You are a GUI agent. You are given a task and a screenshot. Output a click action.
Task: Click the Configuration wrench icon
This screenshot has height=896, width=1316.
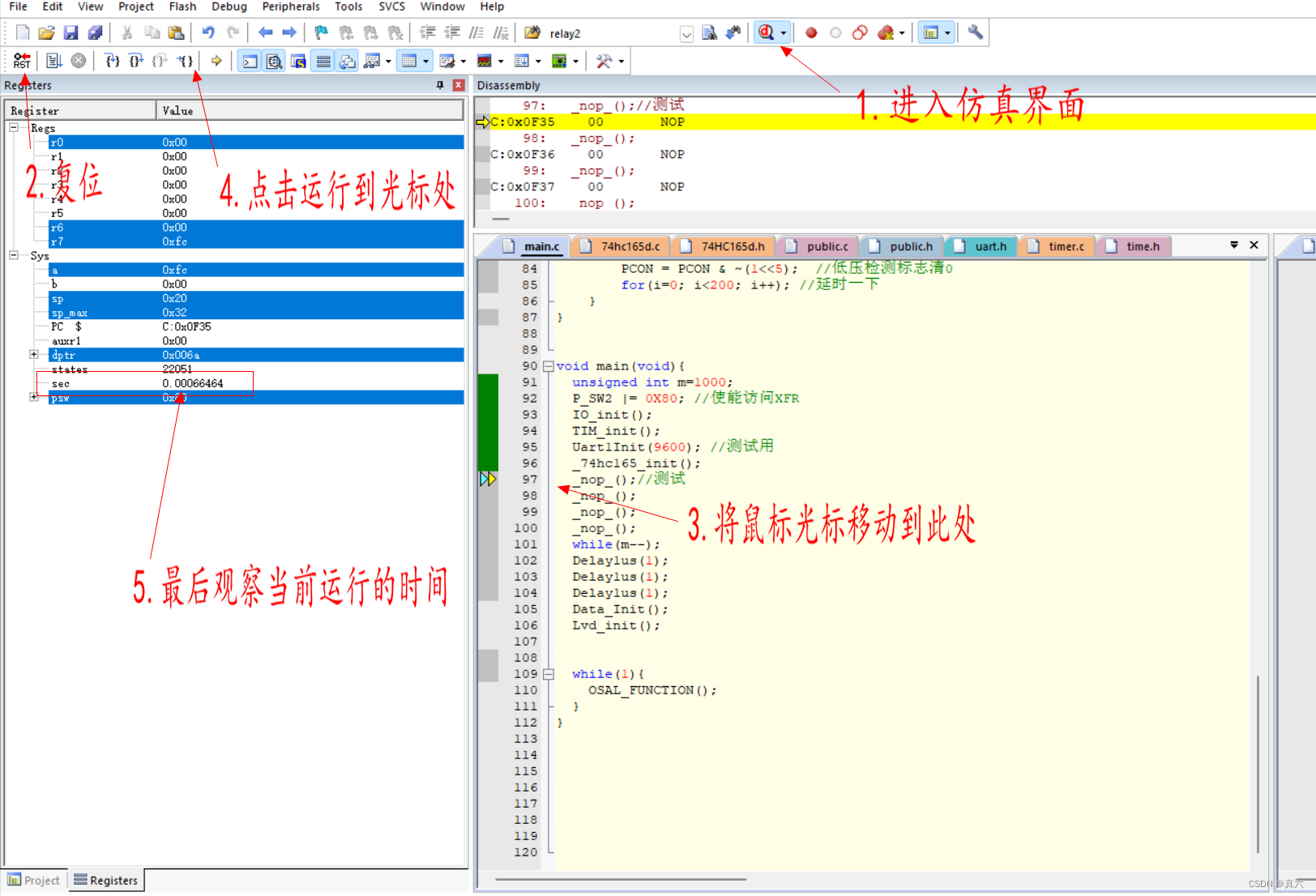tap(976, 32)
